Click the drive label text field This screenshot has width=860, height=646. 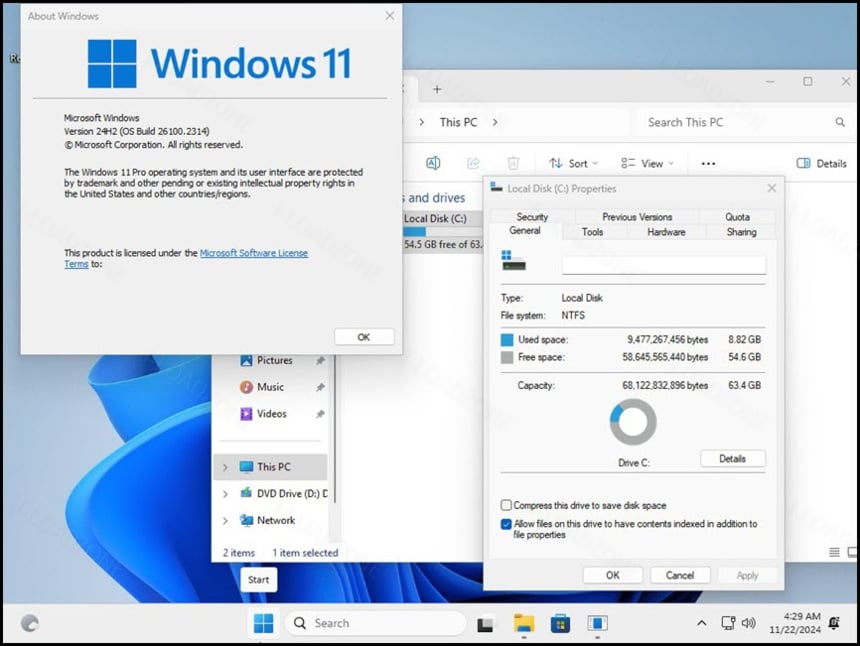pyautogui.click(x=663, y=265)
